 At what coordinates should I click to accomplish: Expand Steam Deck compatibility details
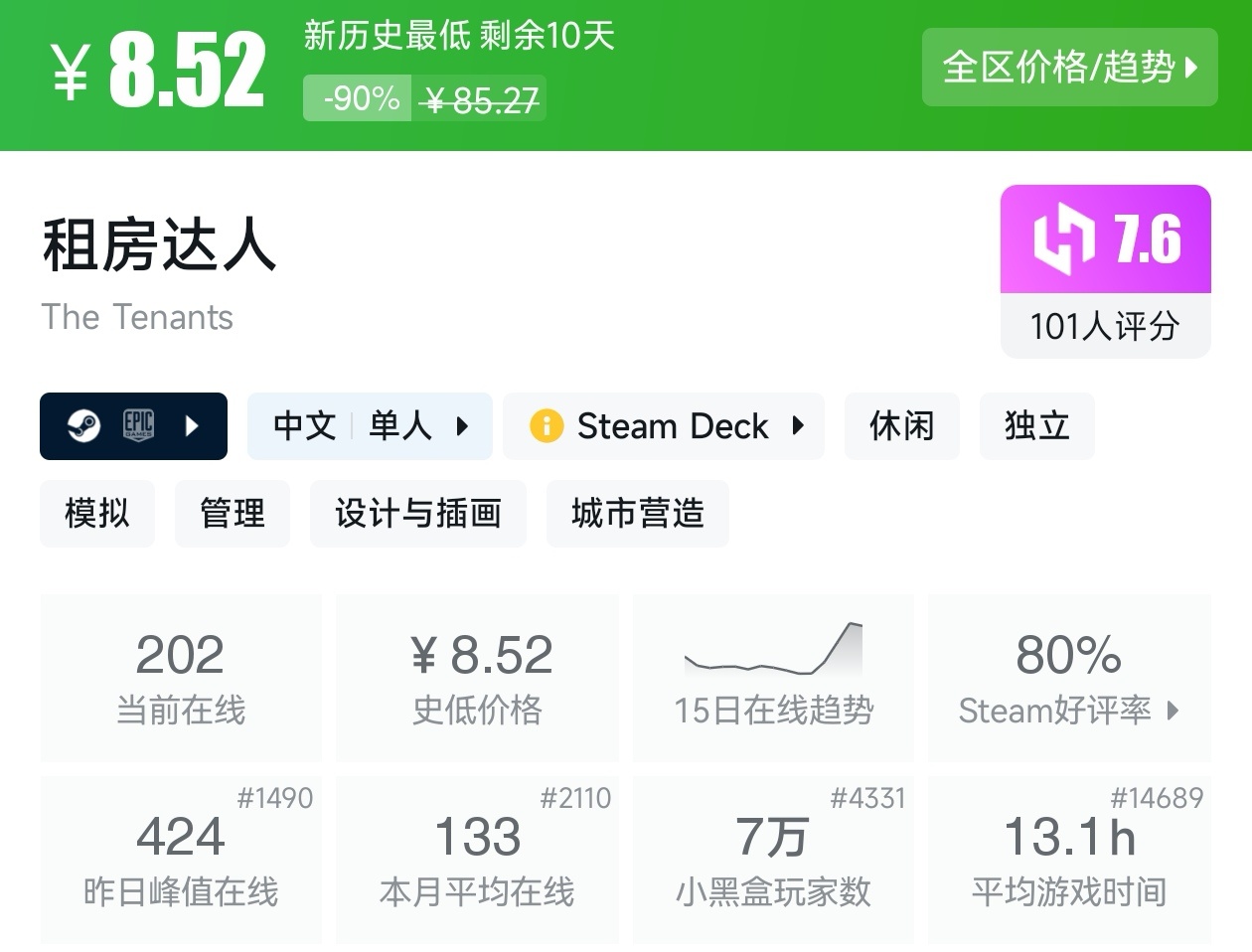pos(798,426)
